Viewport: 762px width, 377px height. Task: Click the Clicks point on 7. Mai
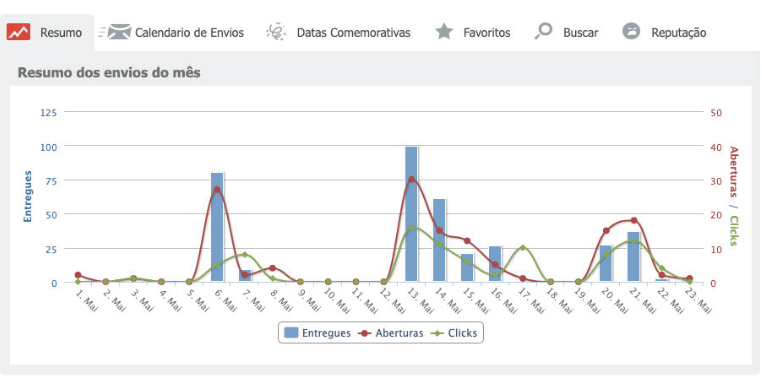point(245,255)
